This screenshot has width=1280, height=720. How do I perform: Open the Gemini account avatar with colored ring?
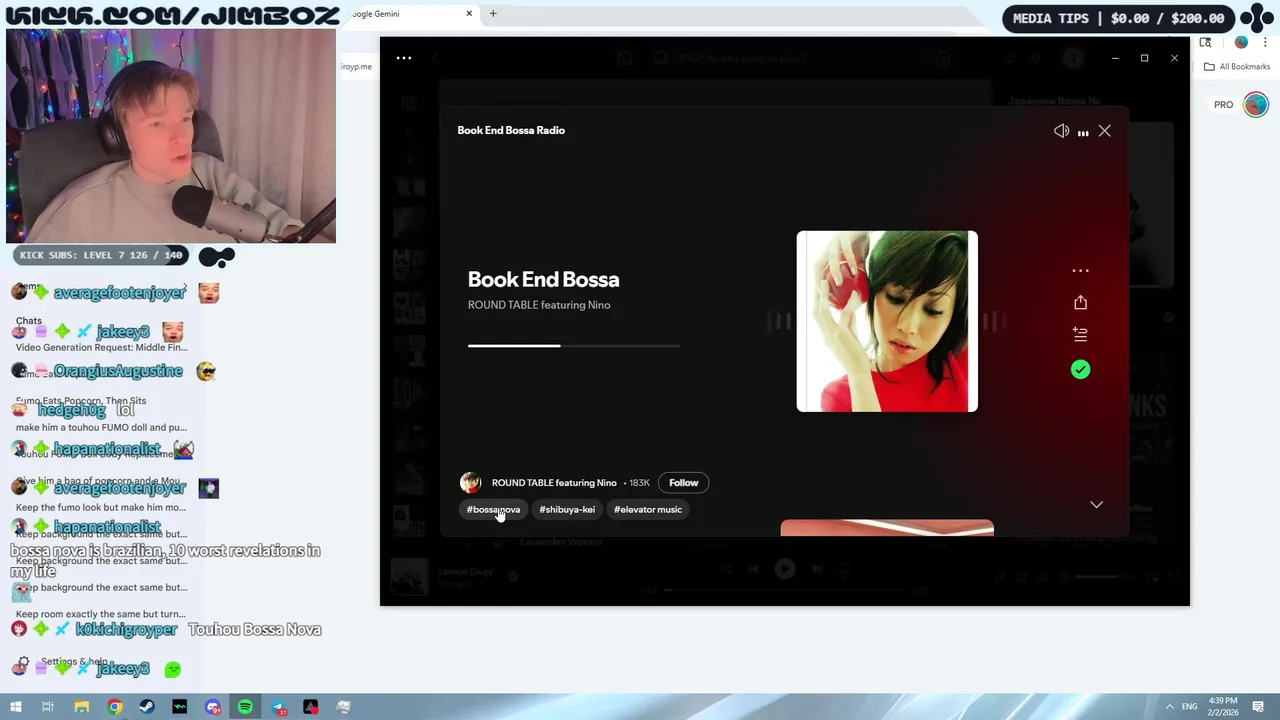point(1256,104)
